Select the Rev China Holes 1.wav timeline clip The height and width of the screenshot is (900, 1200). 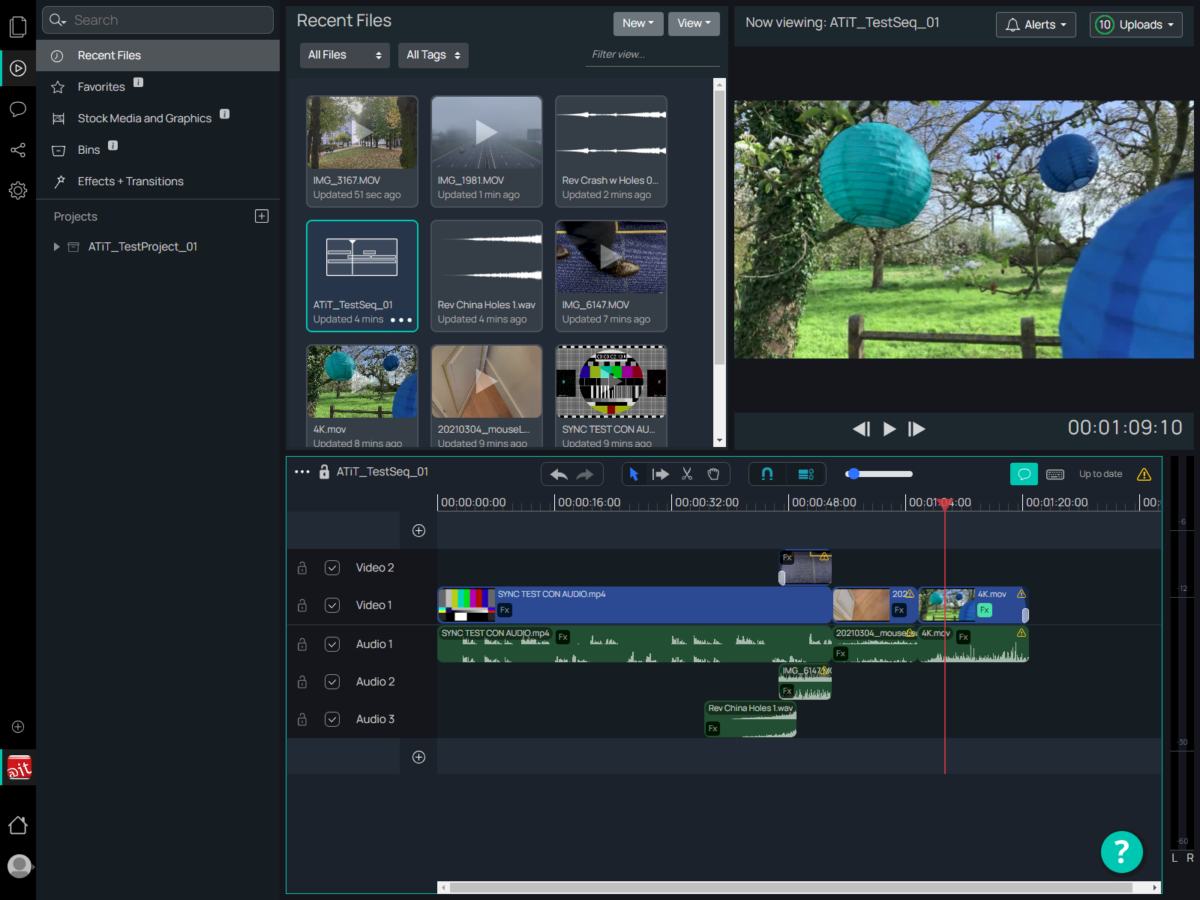(x=751, y=719)
